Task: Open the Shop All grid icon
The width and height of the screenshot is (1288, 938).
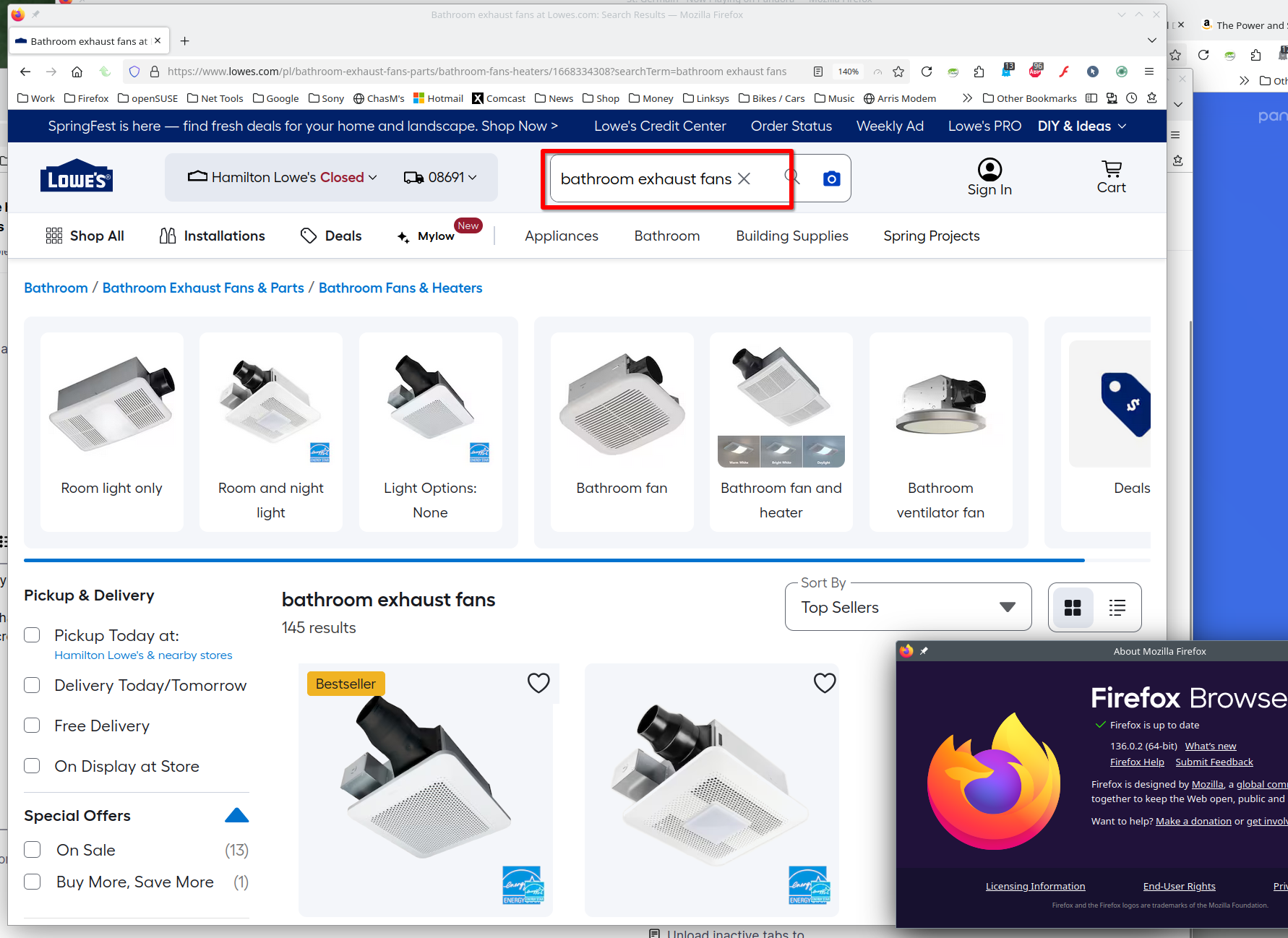Action: click(x=53, y=236)
